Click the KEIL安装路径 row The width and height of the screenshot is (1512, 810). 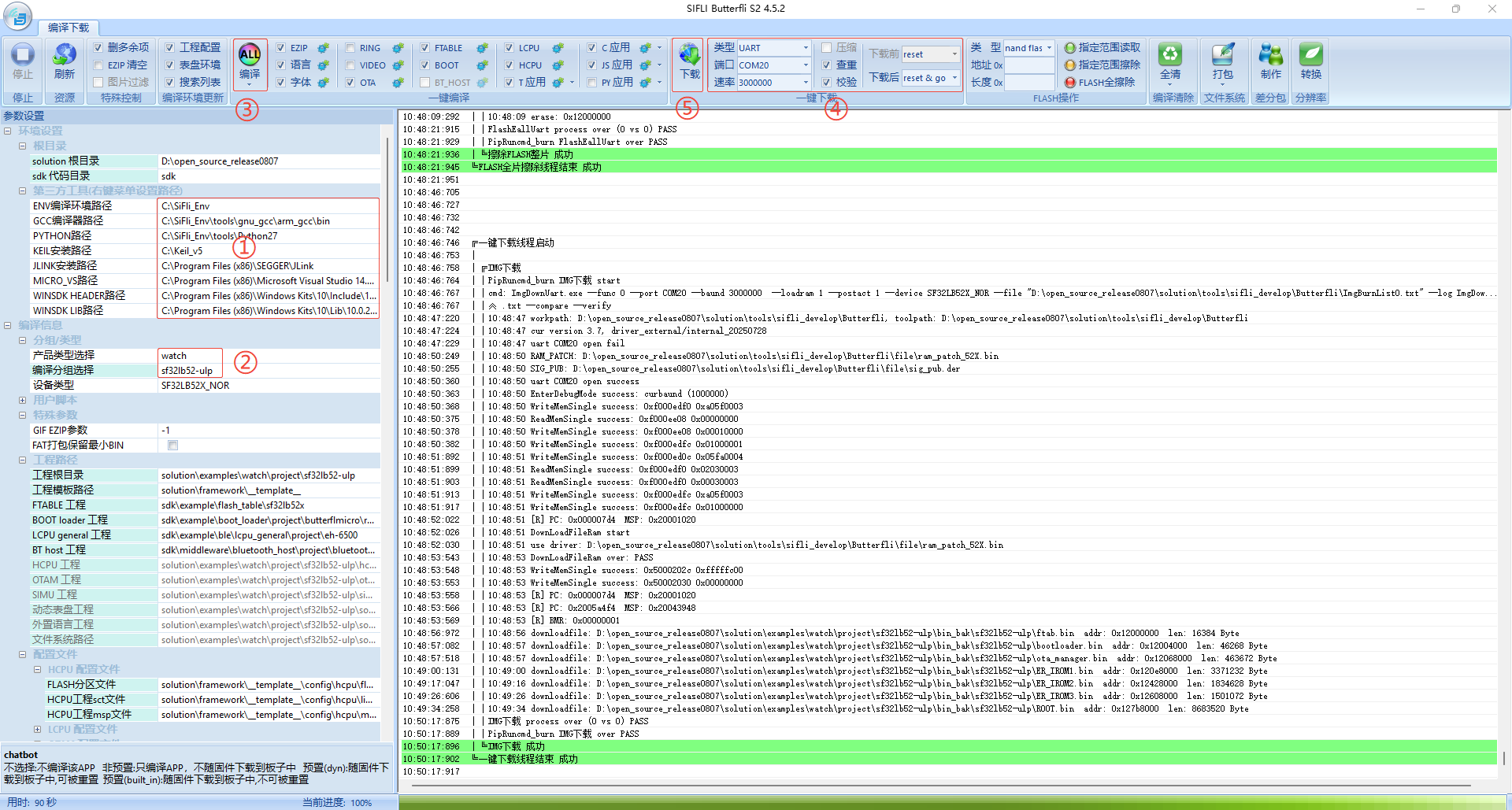click(x=204, y=251)
